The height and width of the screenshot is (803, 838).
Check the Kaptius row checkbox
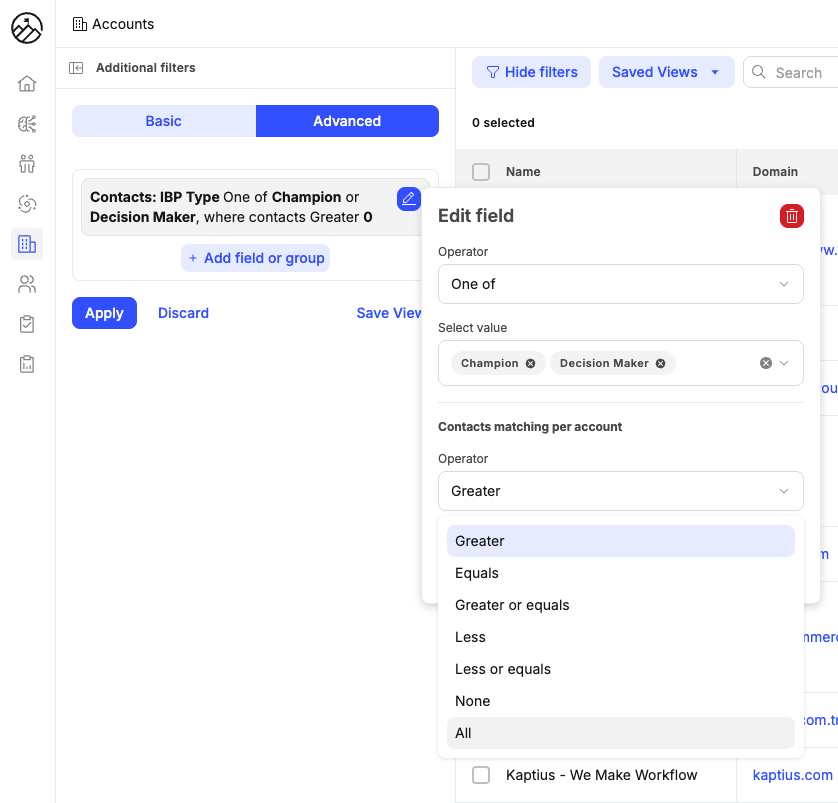[481, 775]
